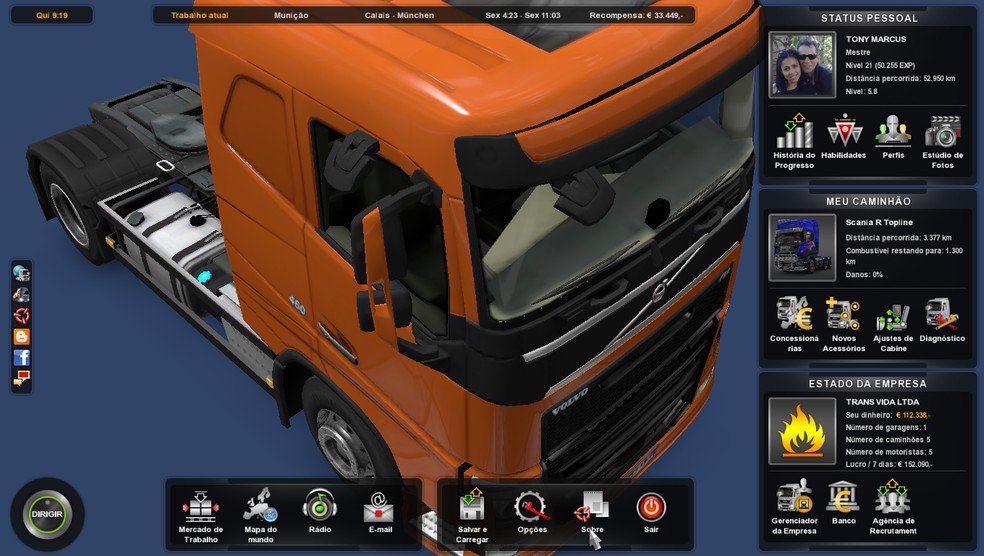Click the Scania R Topline truck thumbnail
This screenshot has height=556, width=984.
(802, 248)
